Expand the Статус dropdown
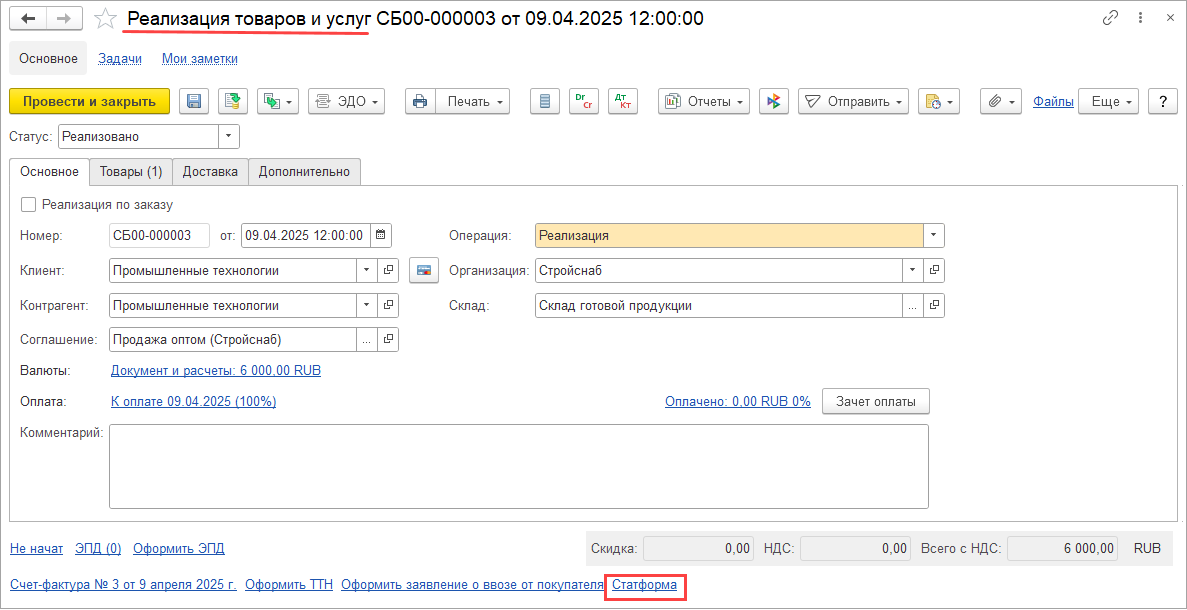 click(x=229, y=137)
